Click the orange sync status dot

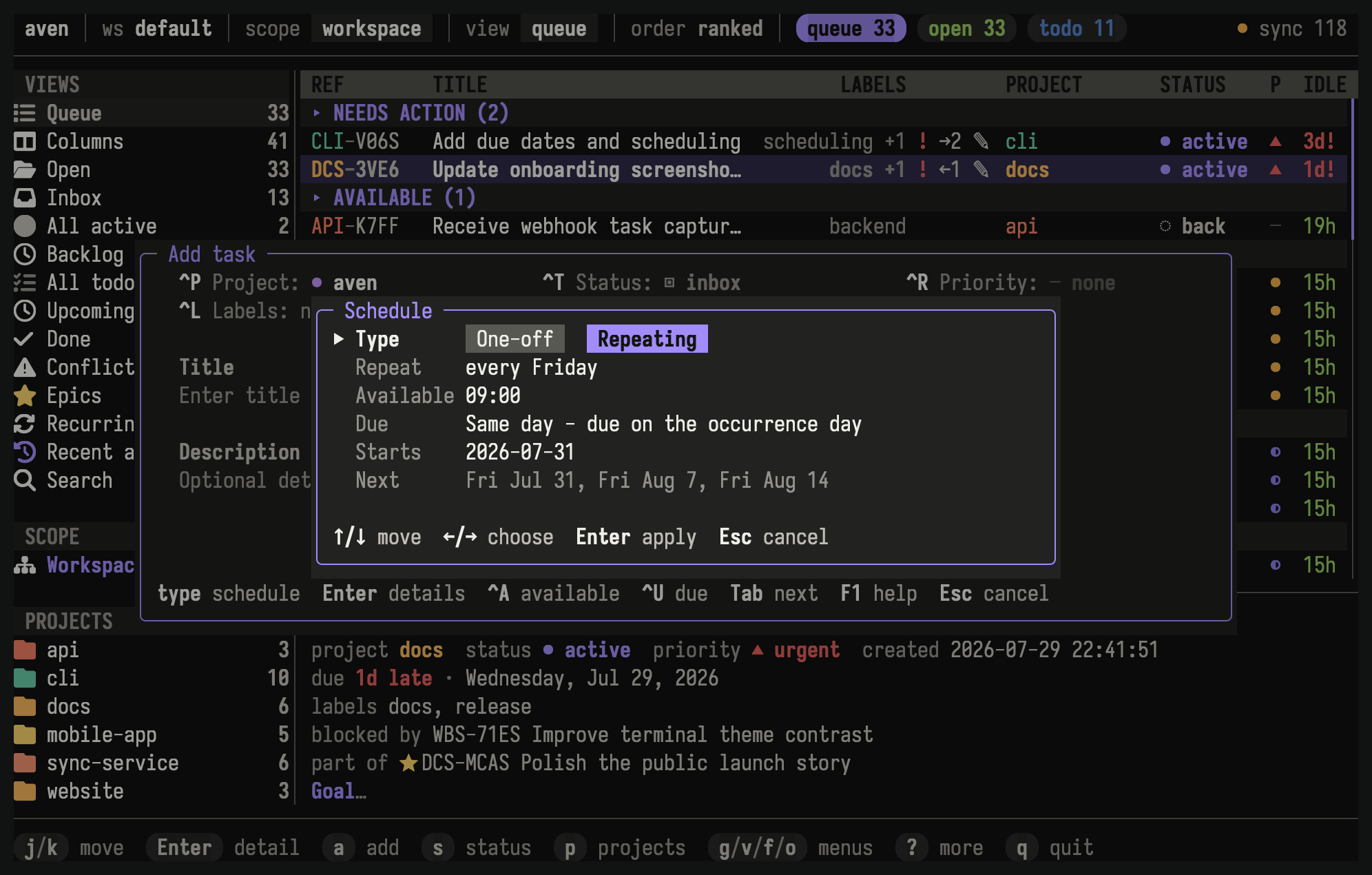click(x=1243, y=28)
